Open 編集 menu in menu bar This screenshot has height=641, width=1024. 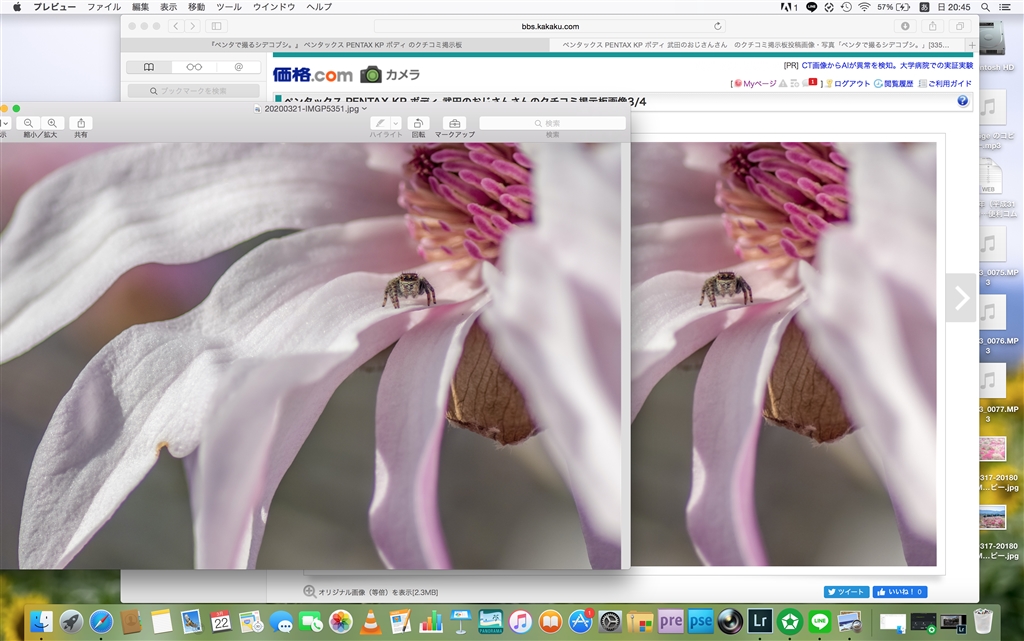(x=140, y=7)
